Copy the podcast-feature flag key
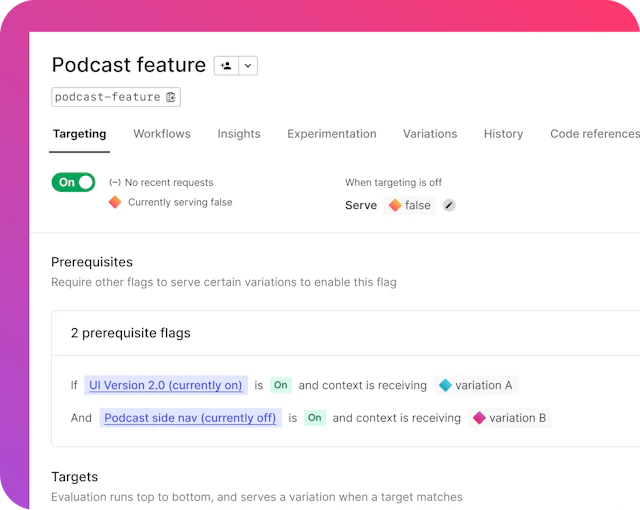 (x=171, y=97)
